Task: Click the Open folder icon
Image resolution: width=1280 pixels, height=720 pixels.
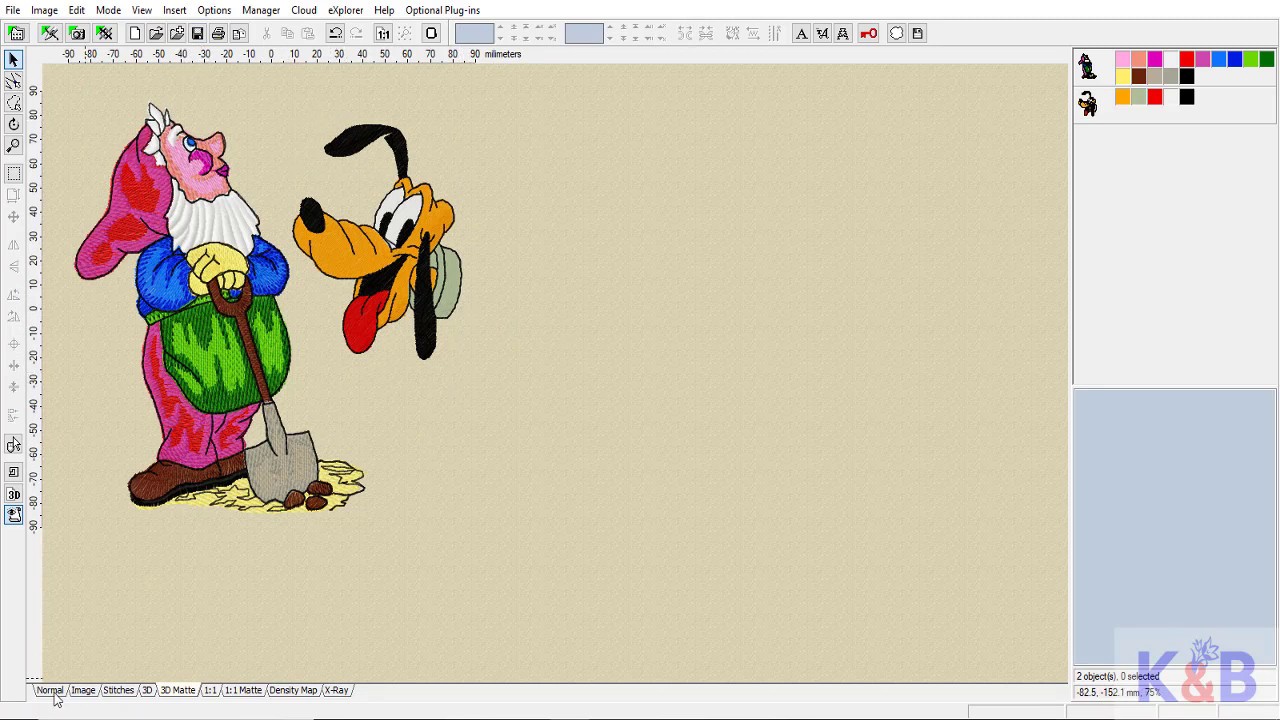Action: 156,34
